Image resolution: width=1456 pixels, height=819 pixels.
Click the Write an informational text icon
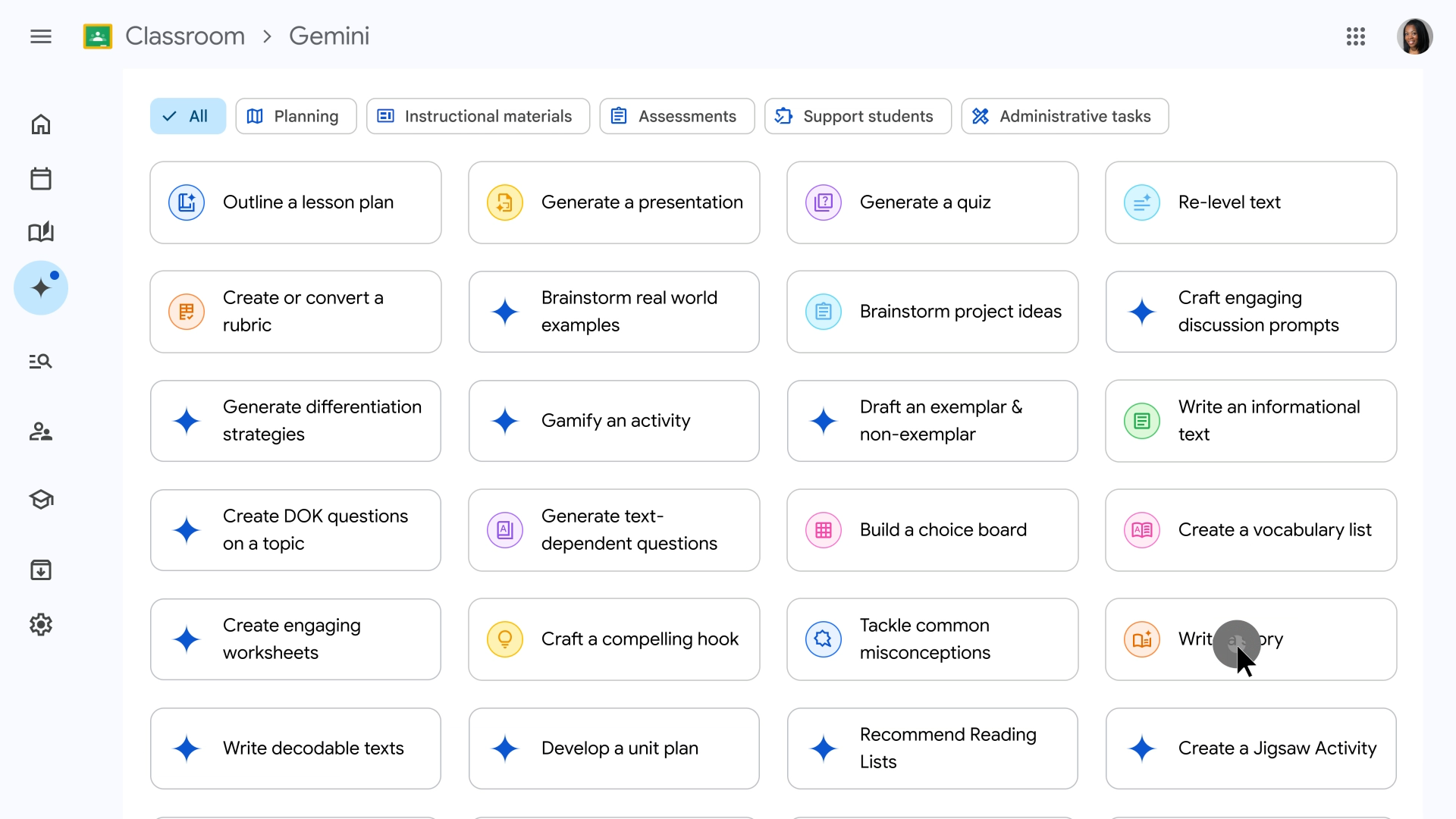[1142, 421]
